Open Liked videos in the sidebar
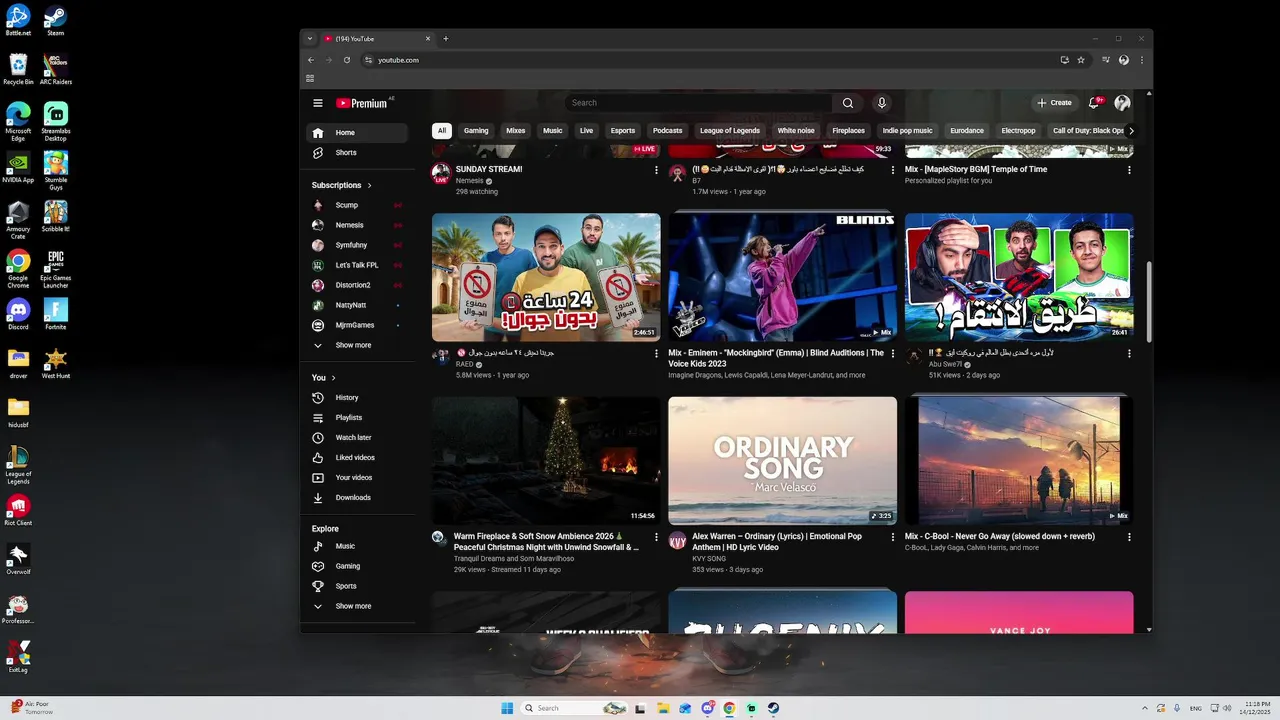The image size is (1280, 720). click(x=357, y=458)
